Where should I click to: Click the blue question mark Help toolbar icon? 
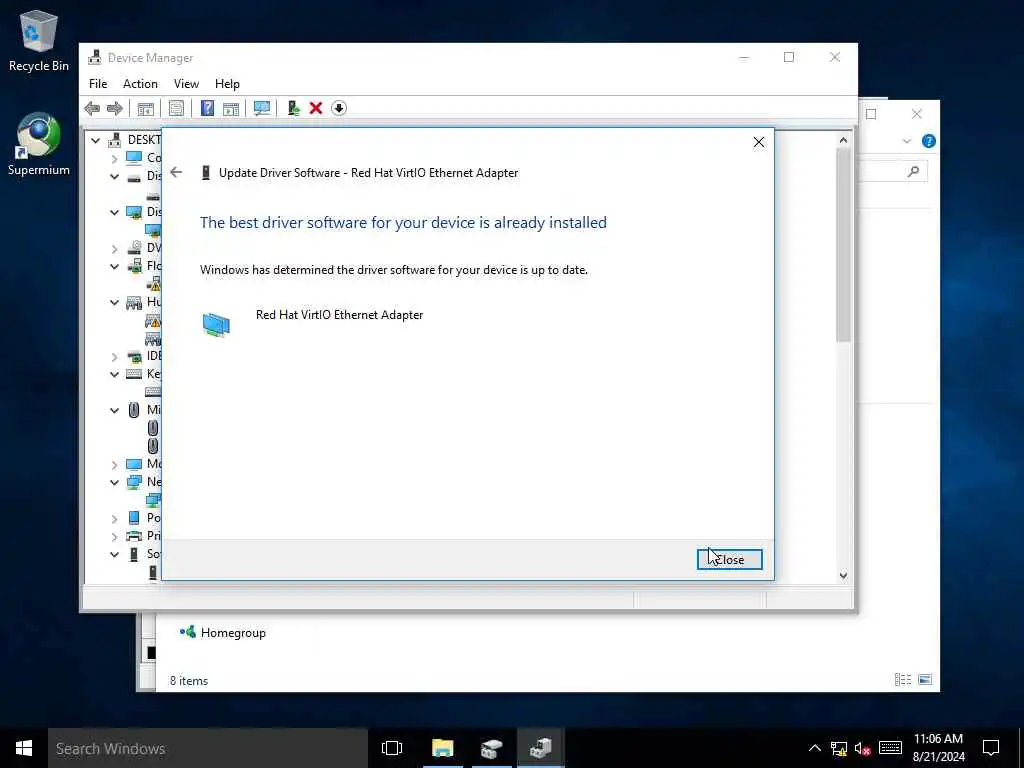point(207,108)
